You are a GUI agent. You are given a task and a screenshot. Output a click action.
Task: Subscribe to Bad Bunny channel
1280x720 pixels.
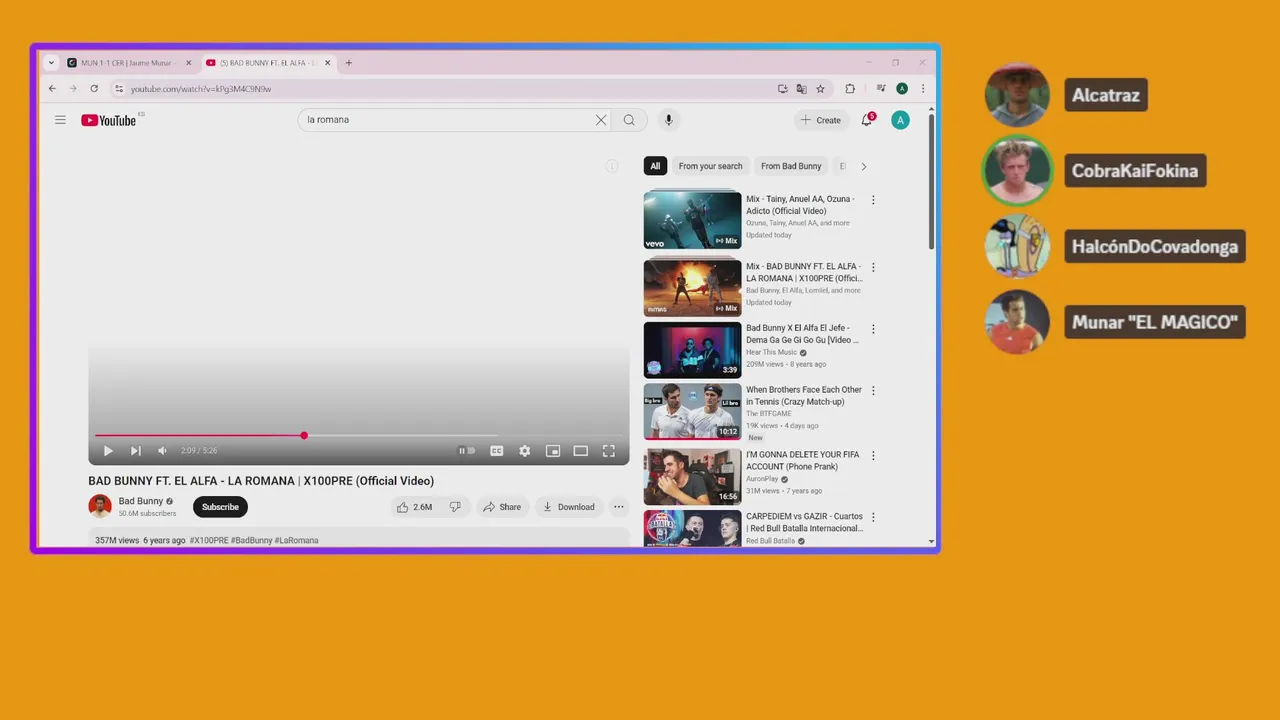[x=220, y=507]
